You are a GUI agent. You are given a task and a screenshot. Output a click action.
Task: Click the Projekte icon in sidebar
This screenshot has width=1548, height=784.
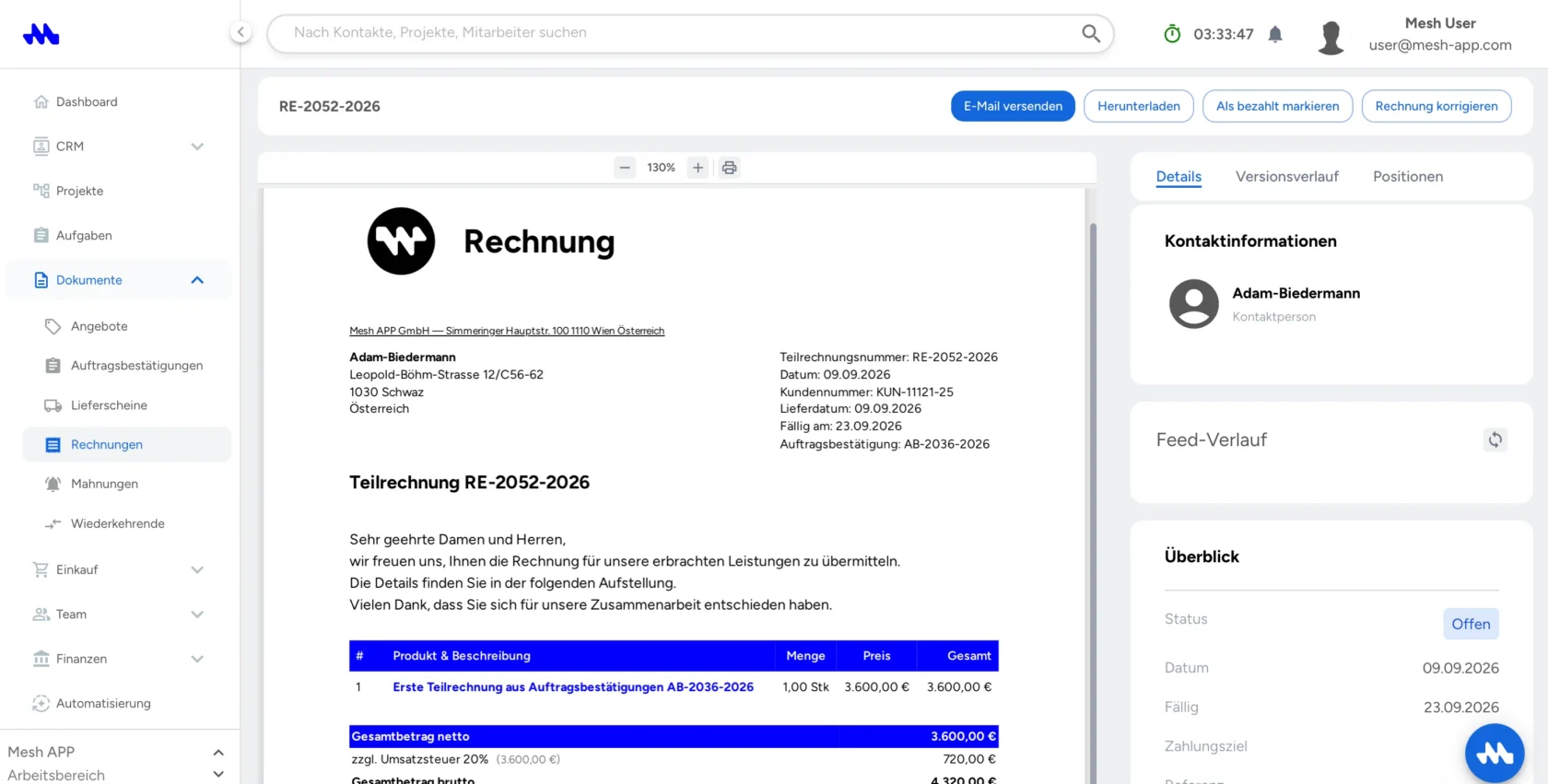(41, 191)
